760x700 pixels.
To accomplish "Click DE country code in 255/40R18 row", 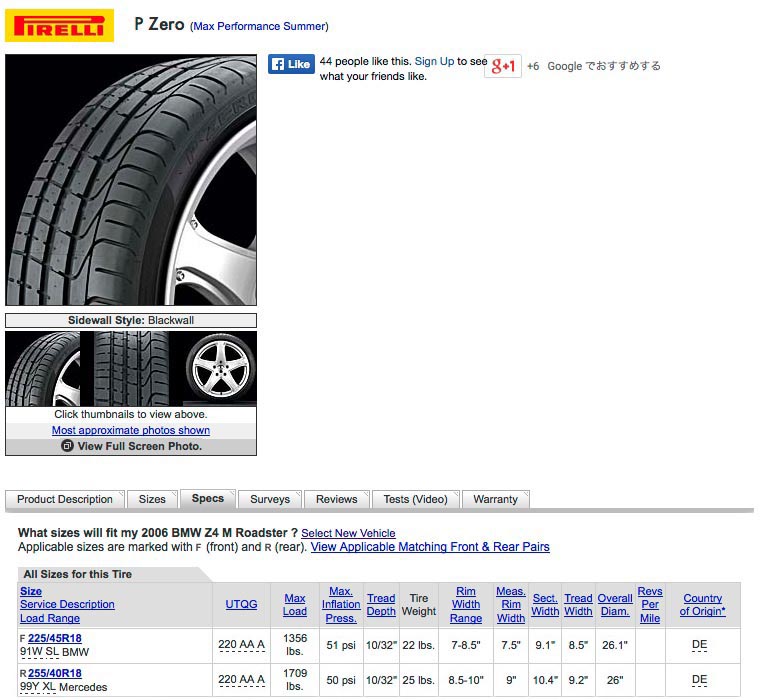I will point(699,680).
